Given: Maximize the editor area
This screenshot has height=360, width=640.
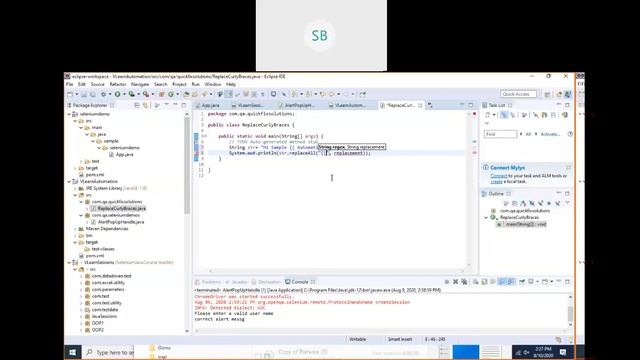Looking at the screenshot, I should click(x=470, y=105).
